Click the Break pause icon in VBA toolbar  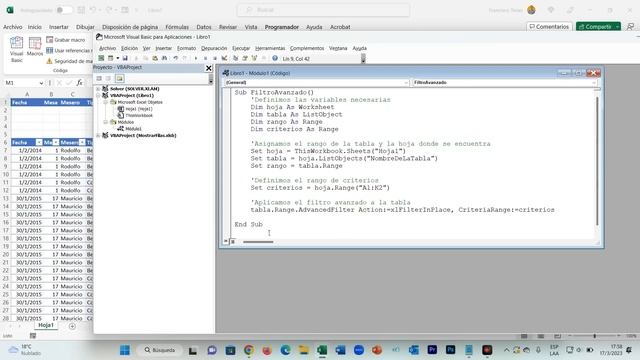[x=205, y=58]
